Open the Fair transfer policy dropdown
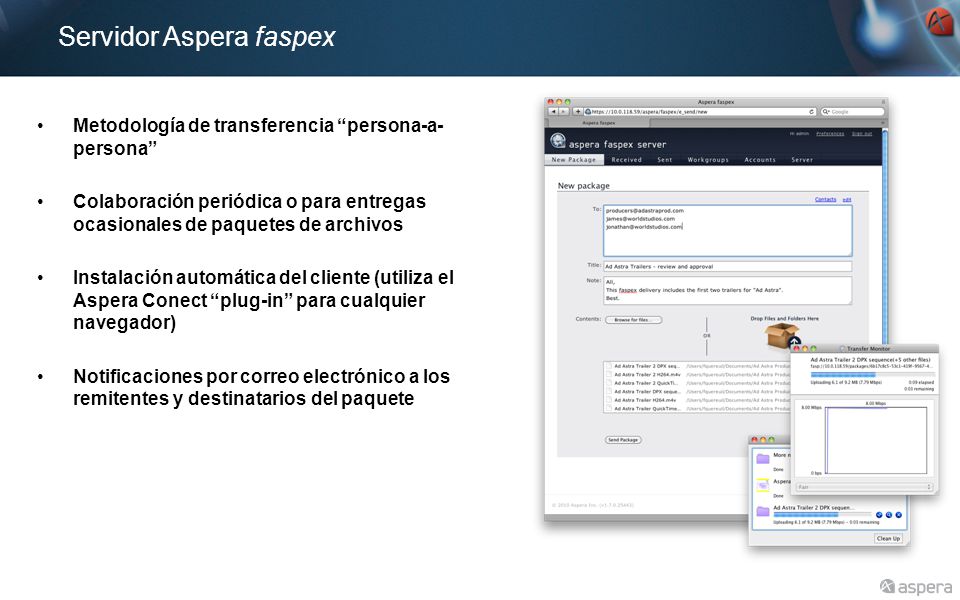 click(x=864, y=487)
